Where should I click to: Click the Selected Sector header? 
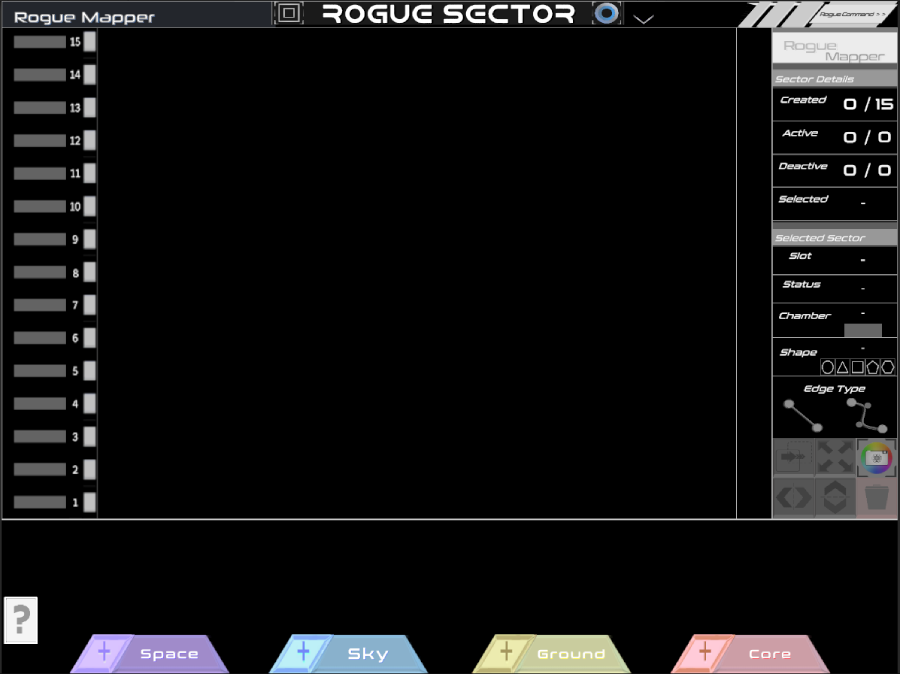point(835,238)
